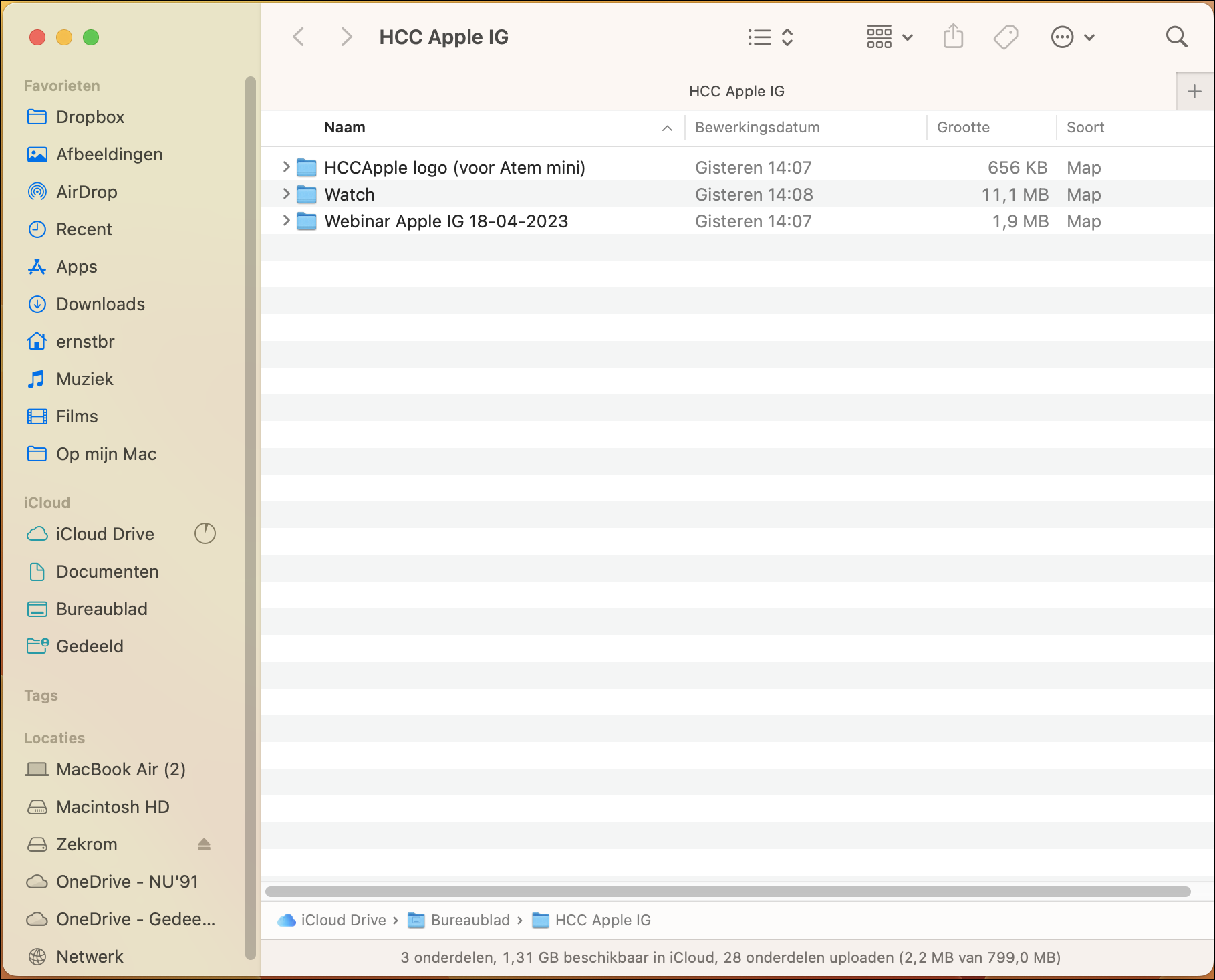Click the Locaties section header

(55, 738)
